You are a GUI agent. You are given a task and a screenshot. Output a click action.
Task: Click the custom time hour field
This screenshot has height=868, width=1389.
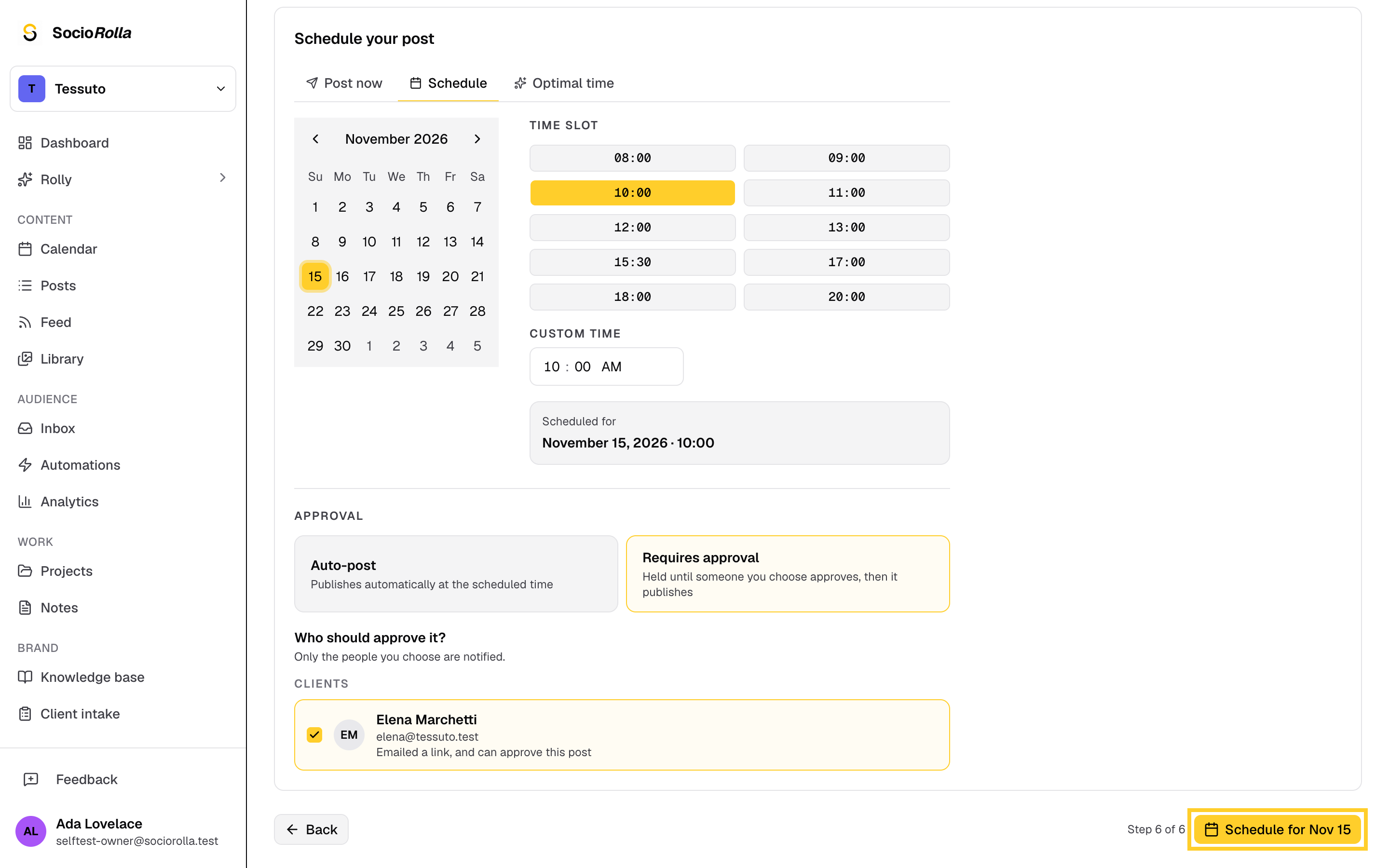click(551, 367)
